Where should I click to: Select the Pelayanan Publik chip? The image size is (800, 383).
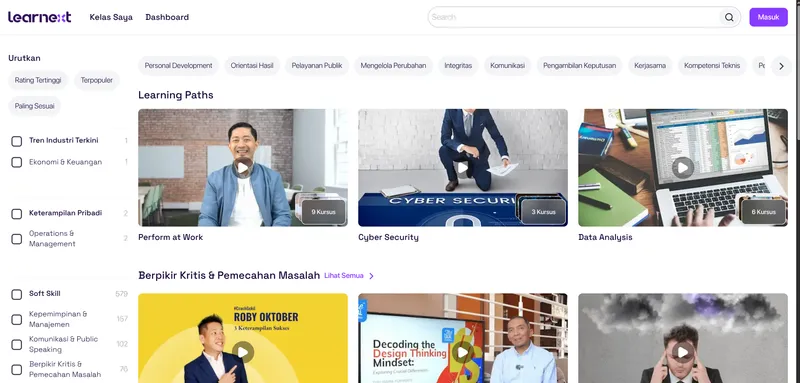(317, 66)
